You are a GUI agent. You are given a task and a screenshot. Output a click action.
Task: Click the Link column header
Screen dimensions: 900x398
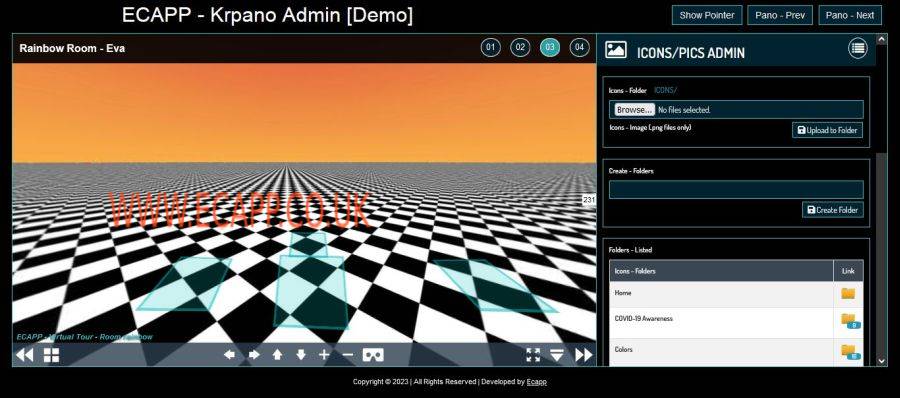[848, 271]
